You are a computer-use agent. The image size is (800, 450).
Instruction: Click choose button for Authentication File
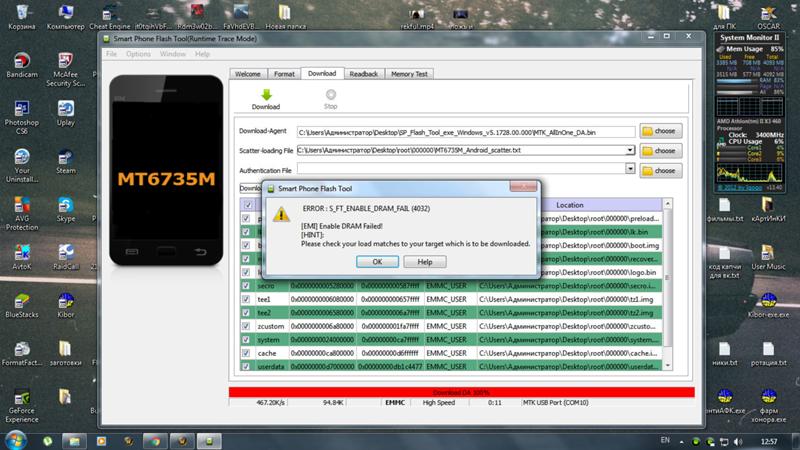click(661, 171)
